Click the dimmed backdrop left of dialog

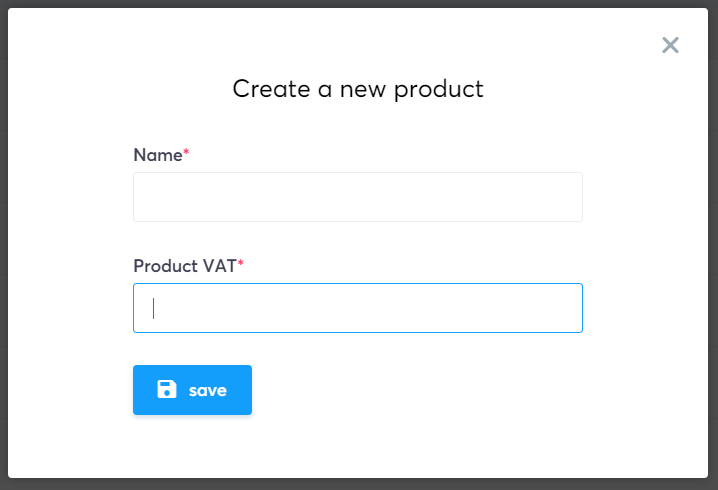coord(4,245)
